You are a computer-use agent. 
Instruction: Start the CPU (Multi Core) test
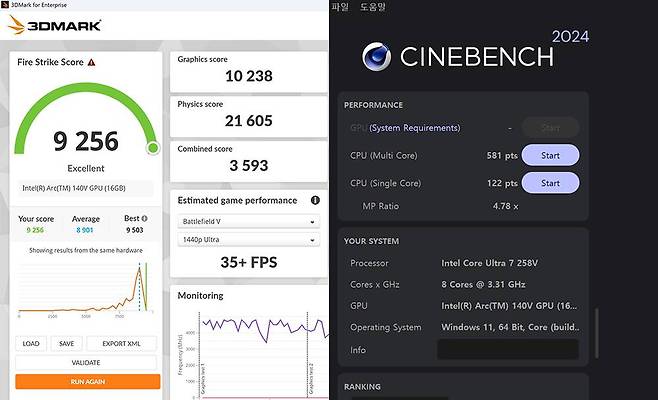[550, 155]
